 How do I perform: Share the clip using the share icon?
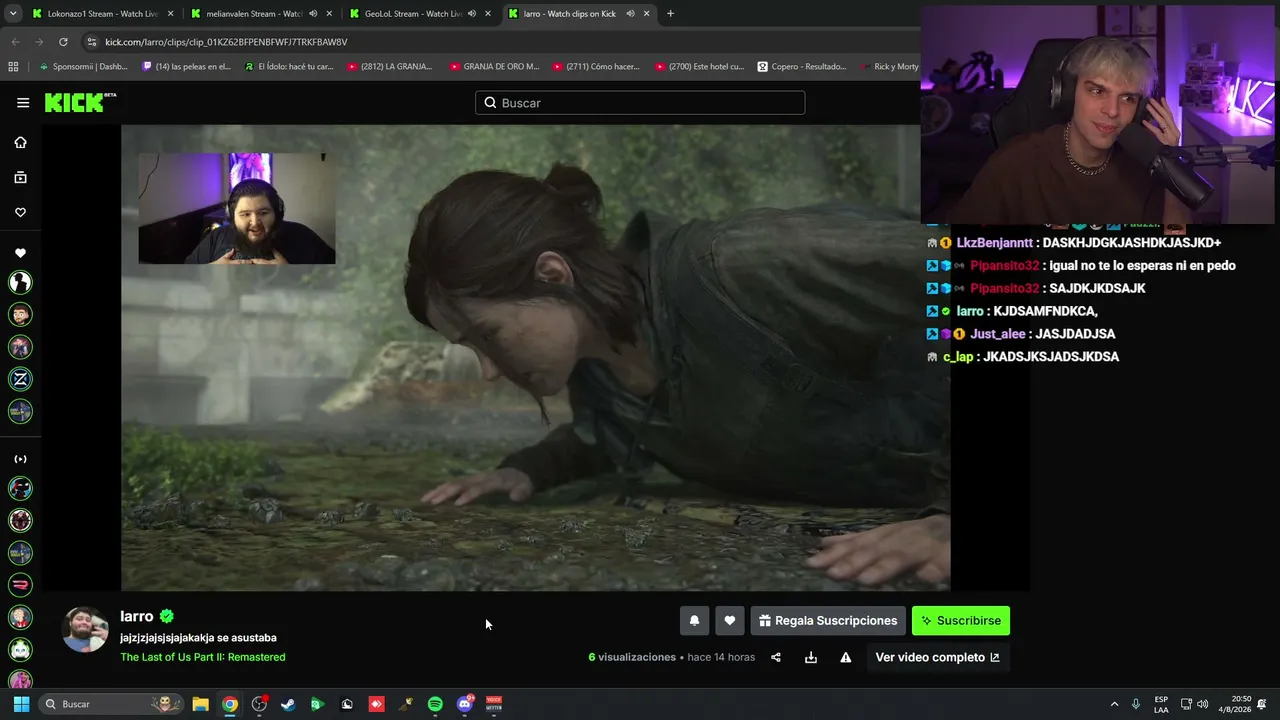776,657
